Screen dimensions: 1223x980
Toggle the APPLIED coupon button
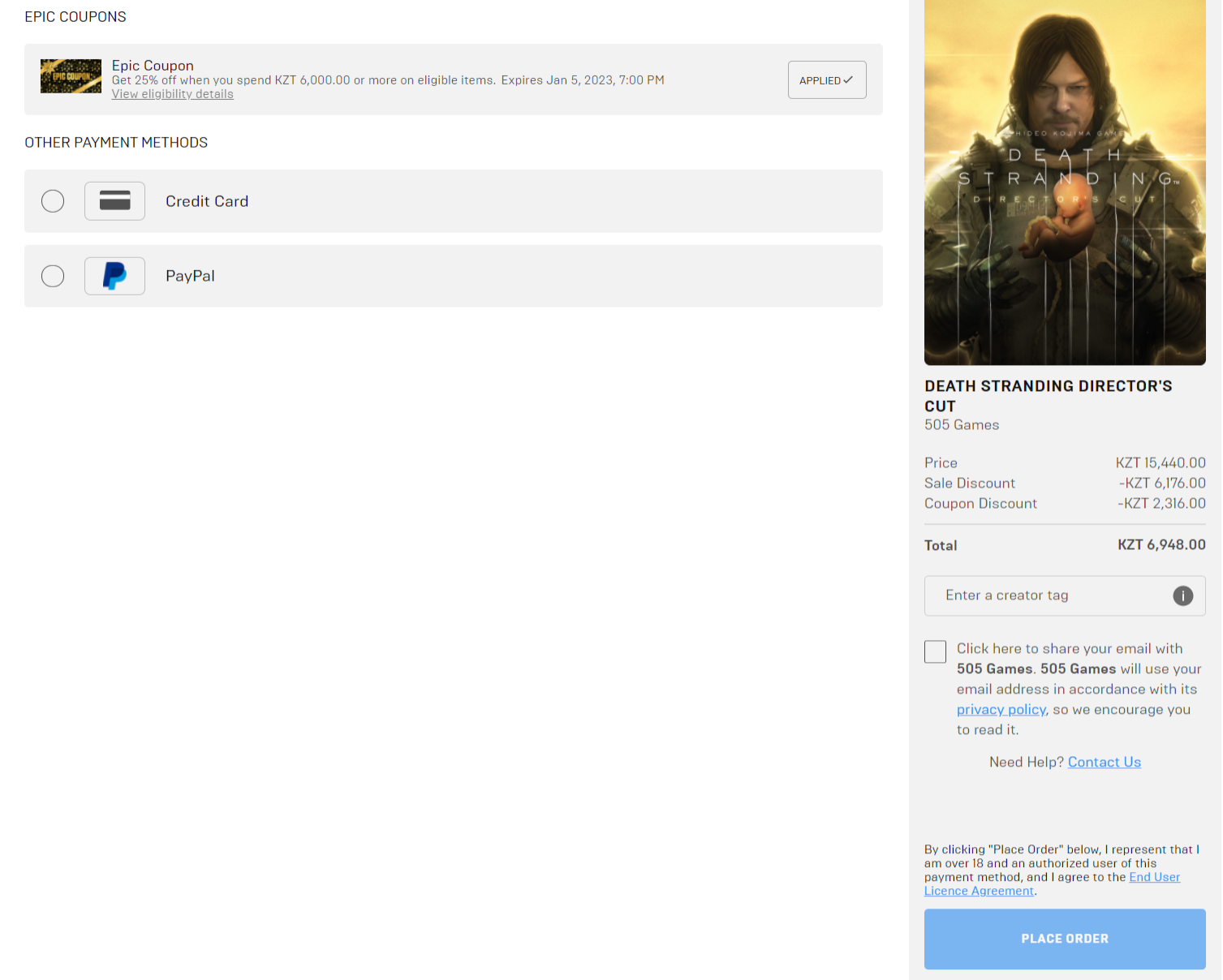pos(827,80)
